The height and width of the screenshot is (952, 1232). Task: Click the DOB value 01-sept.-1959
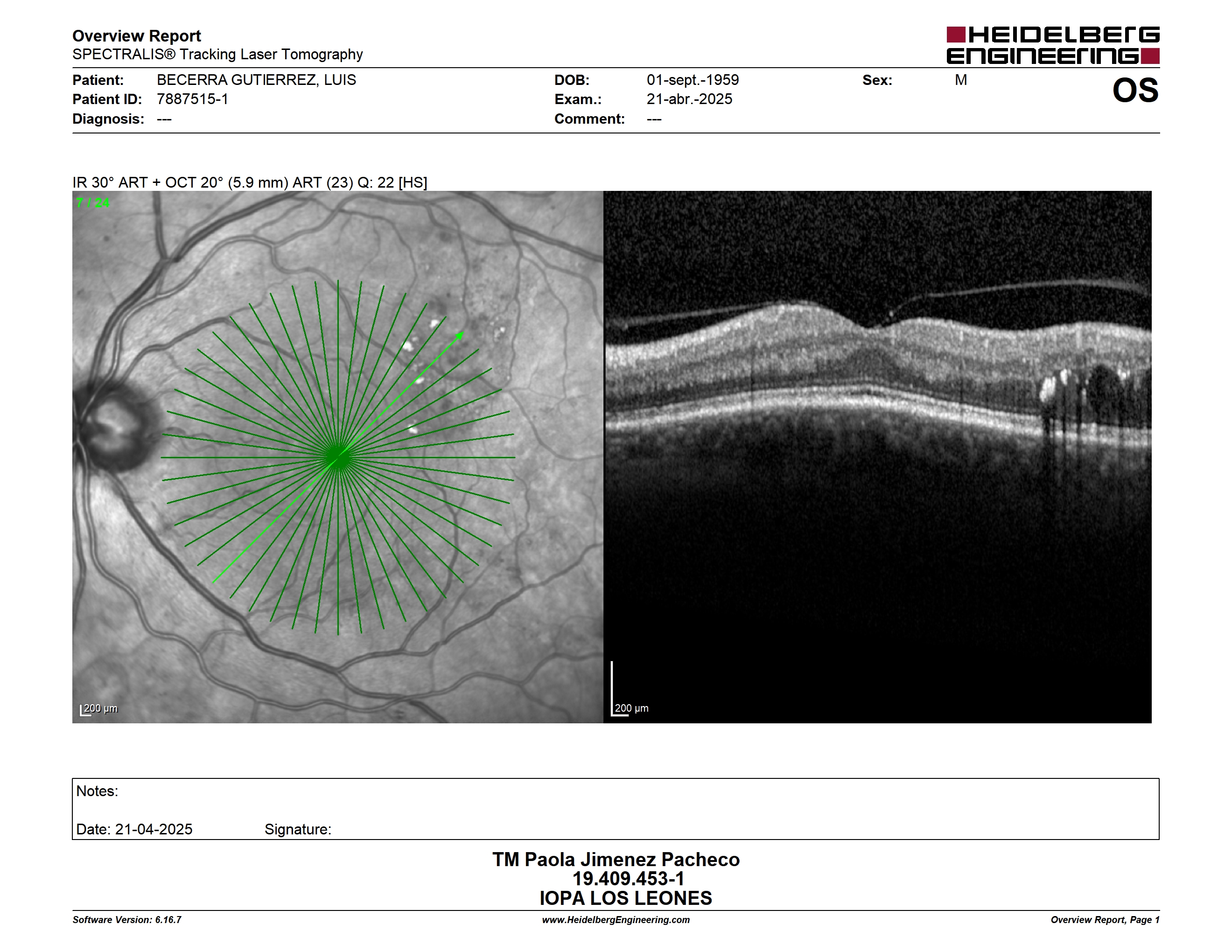693,80
